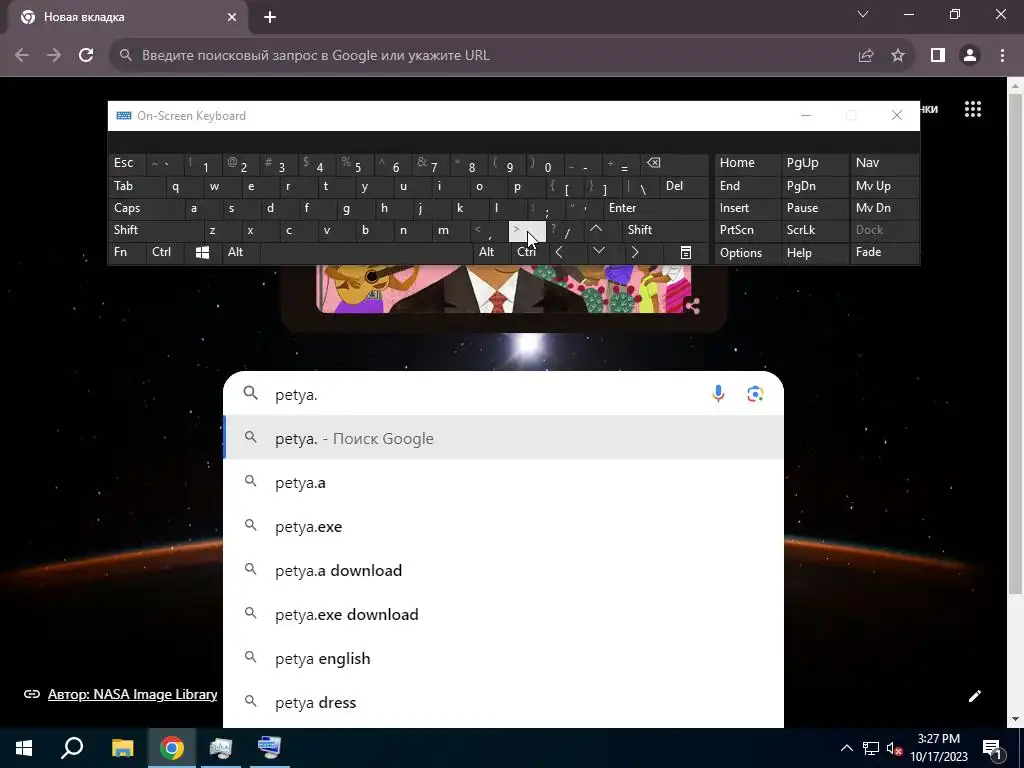Go back using Chrome's back arrow
1024x768 pixels.
click(22, 56)
